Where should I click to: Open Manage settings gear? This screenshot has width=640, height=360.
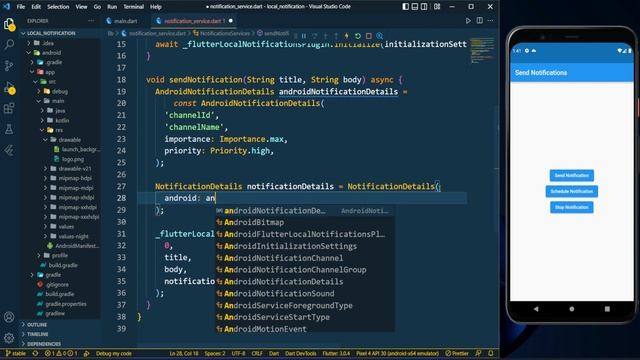pos(9,338)
